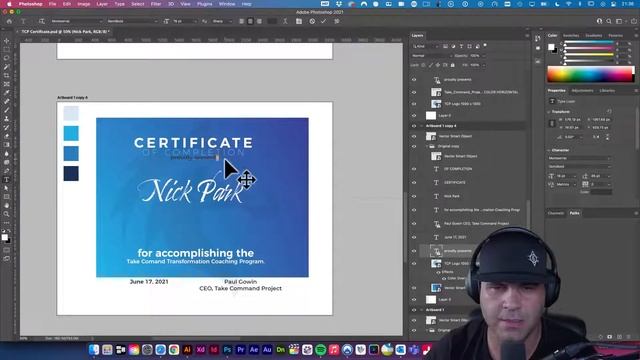640x360 pixels.
Task: Collapse the Original copy folder
Action: (x=427, y=146)
